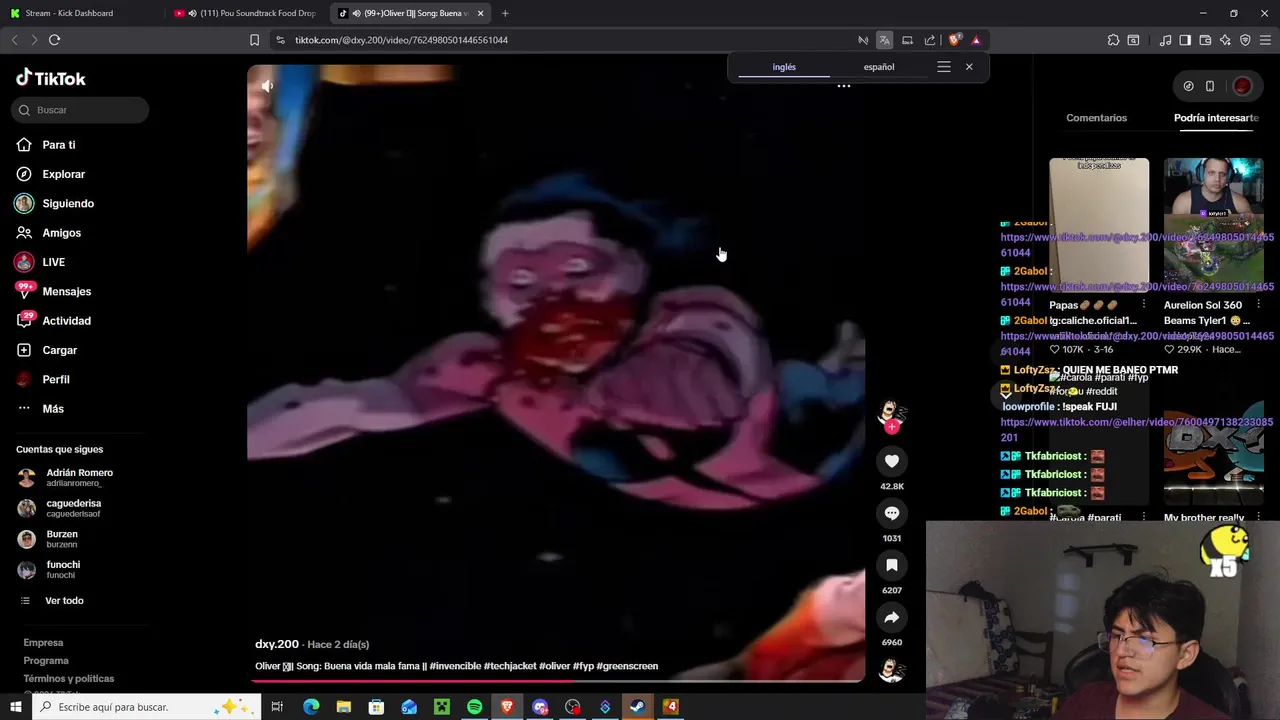Click the Buscar search field
1280x720 pixels.
coord(81,110)
